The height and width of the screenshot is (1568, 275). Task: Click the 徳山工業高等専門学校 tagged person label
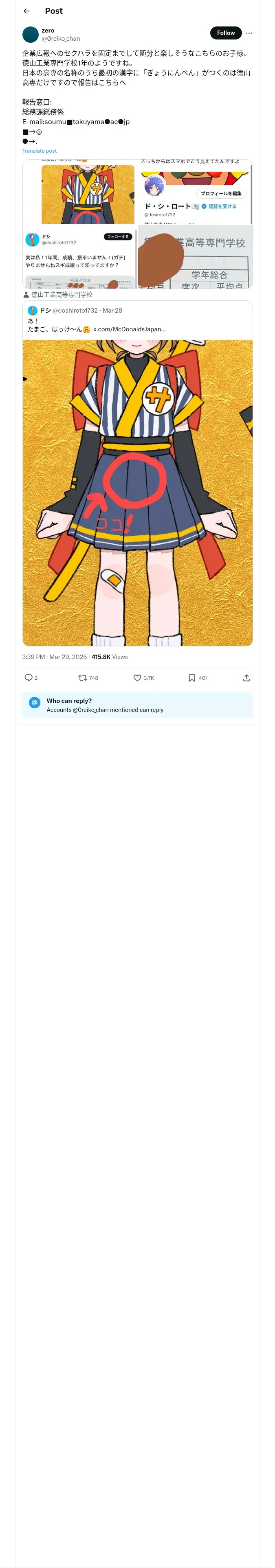61,295
